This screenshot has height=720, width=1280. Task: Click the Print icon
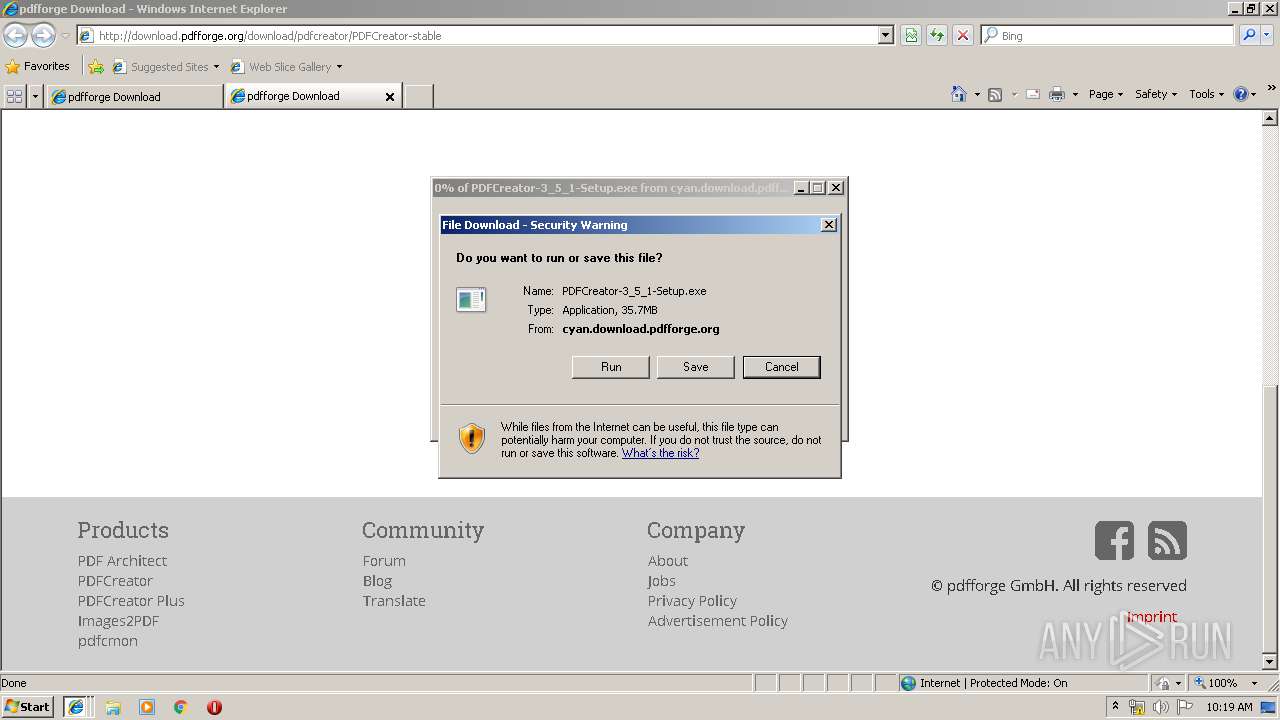[x=1056, y=94]
